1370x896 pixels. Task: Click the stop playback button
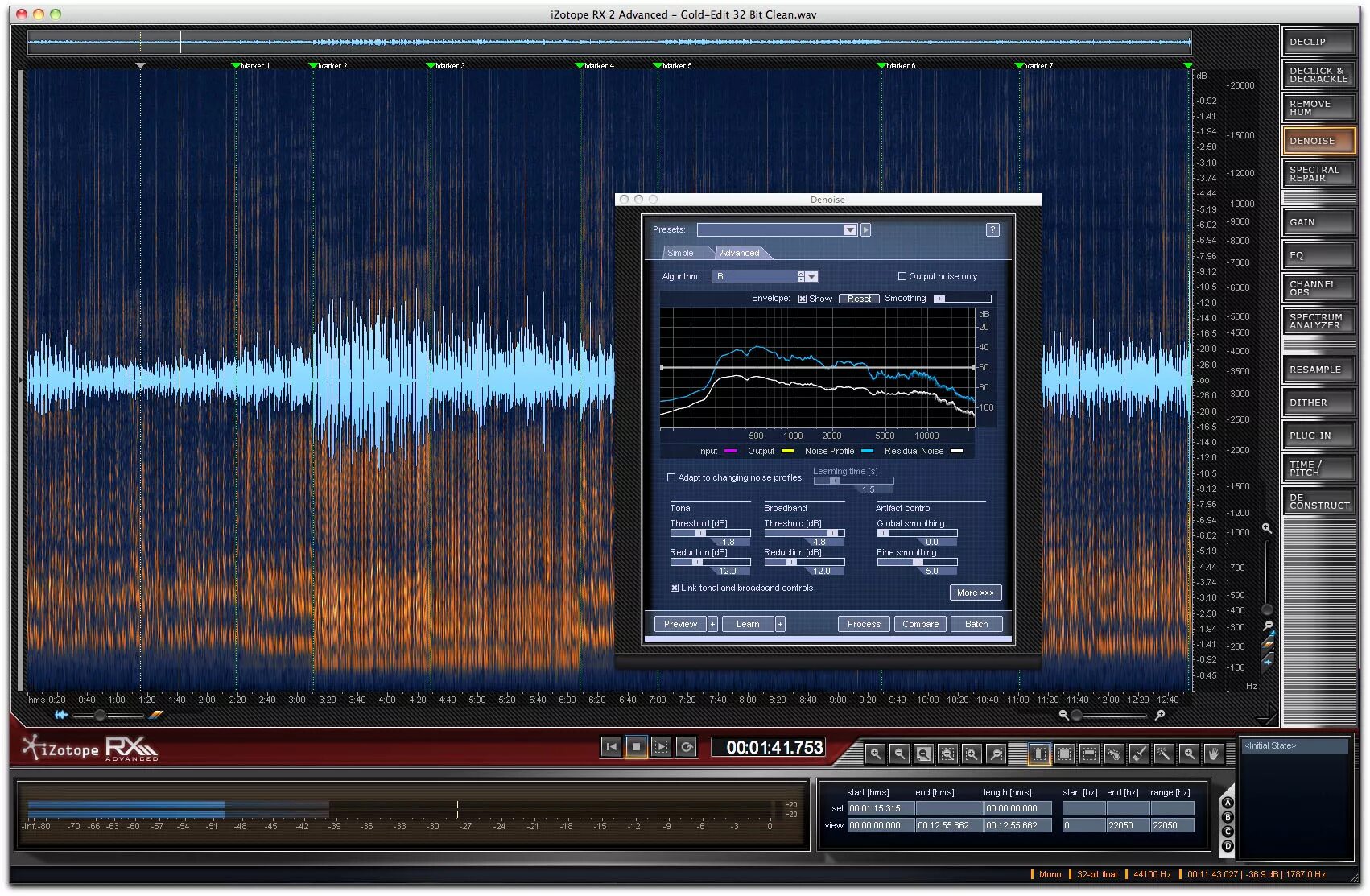click(636, 747)
